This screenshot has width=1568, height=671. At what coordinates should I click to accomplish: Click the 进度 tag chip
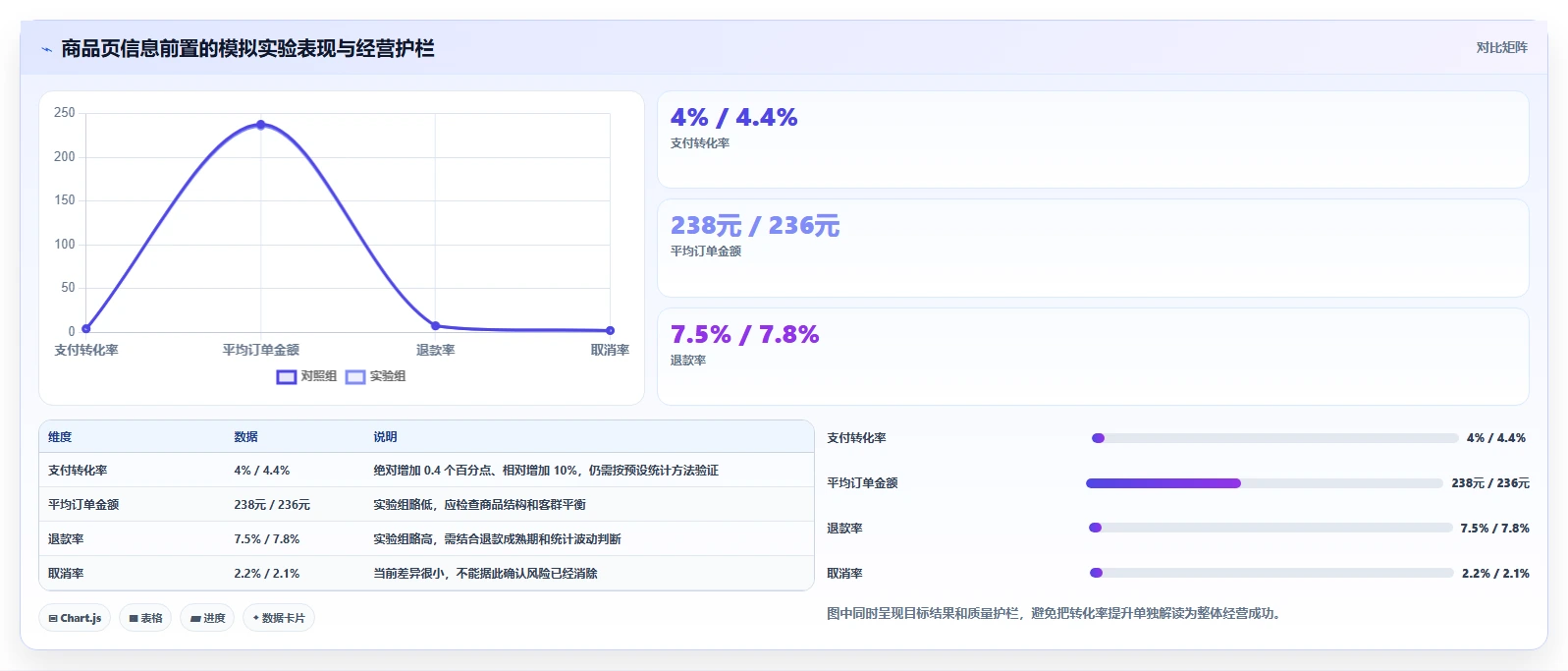[207, 618]
